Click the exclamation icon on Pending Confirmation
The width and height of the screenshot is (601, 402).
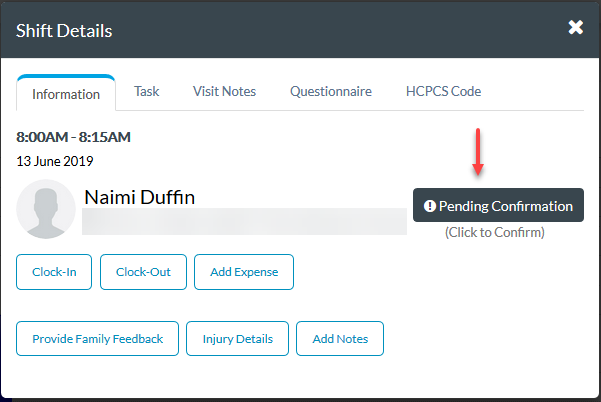coord(430,206)
